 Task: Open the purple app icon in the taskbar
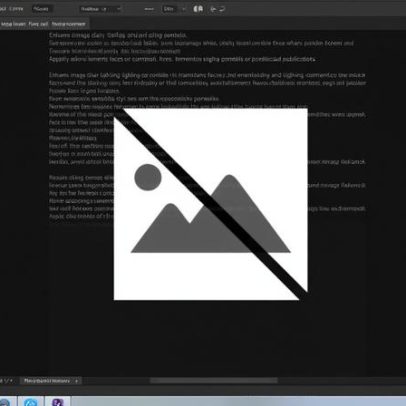58,402
